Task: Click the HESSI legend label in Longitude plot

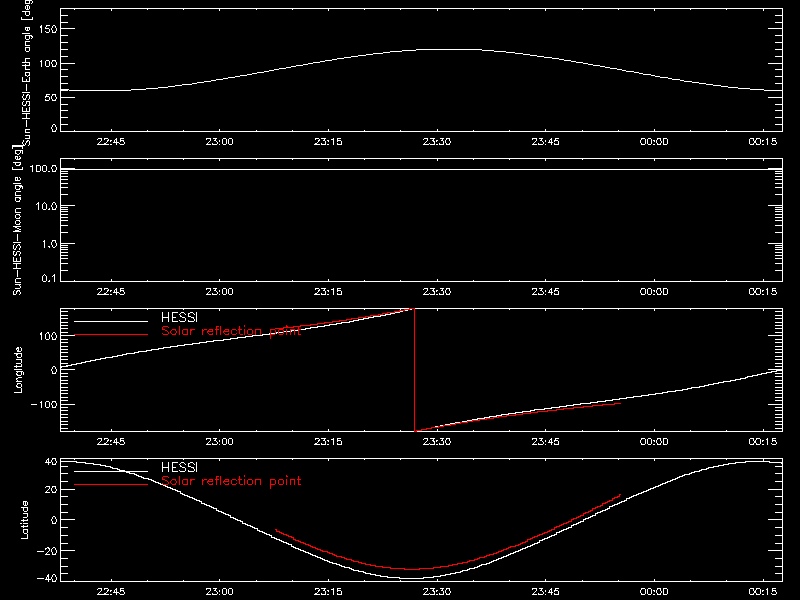Action: tap(179, 318)
